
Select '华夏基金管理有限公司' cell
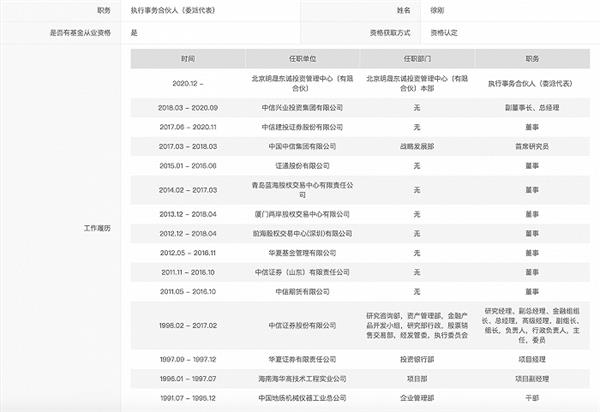pos(302,253)
